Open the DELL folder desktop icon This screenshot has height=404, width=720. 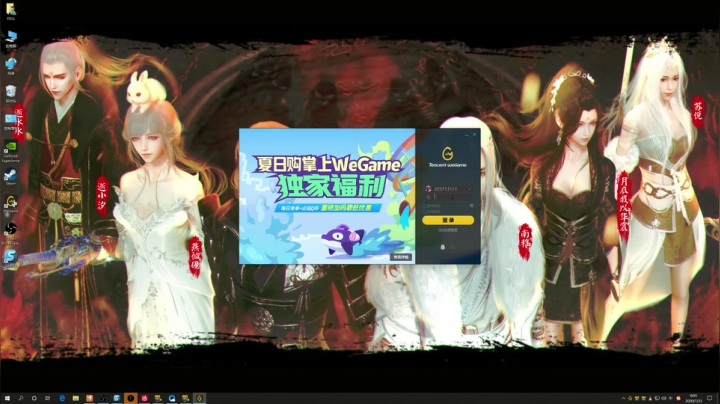pos(11,11)
